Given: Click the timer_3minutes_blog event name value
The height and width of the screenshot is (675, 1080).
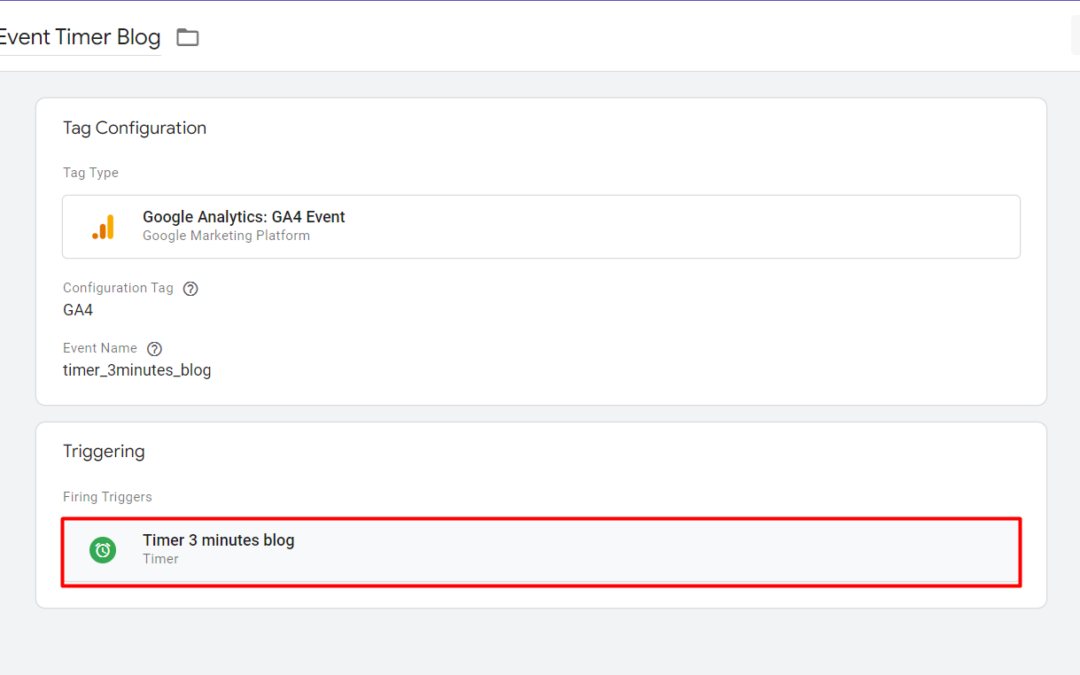Looking at the screenshot, I should coord(137,370).
